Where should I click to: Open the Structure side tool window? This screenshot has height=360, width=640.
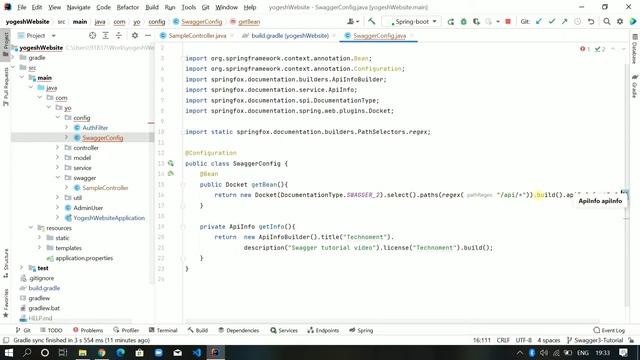click(6, 263)
